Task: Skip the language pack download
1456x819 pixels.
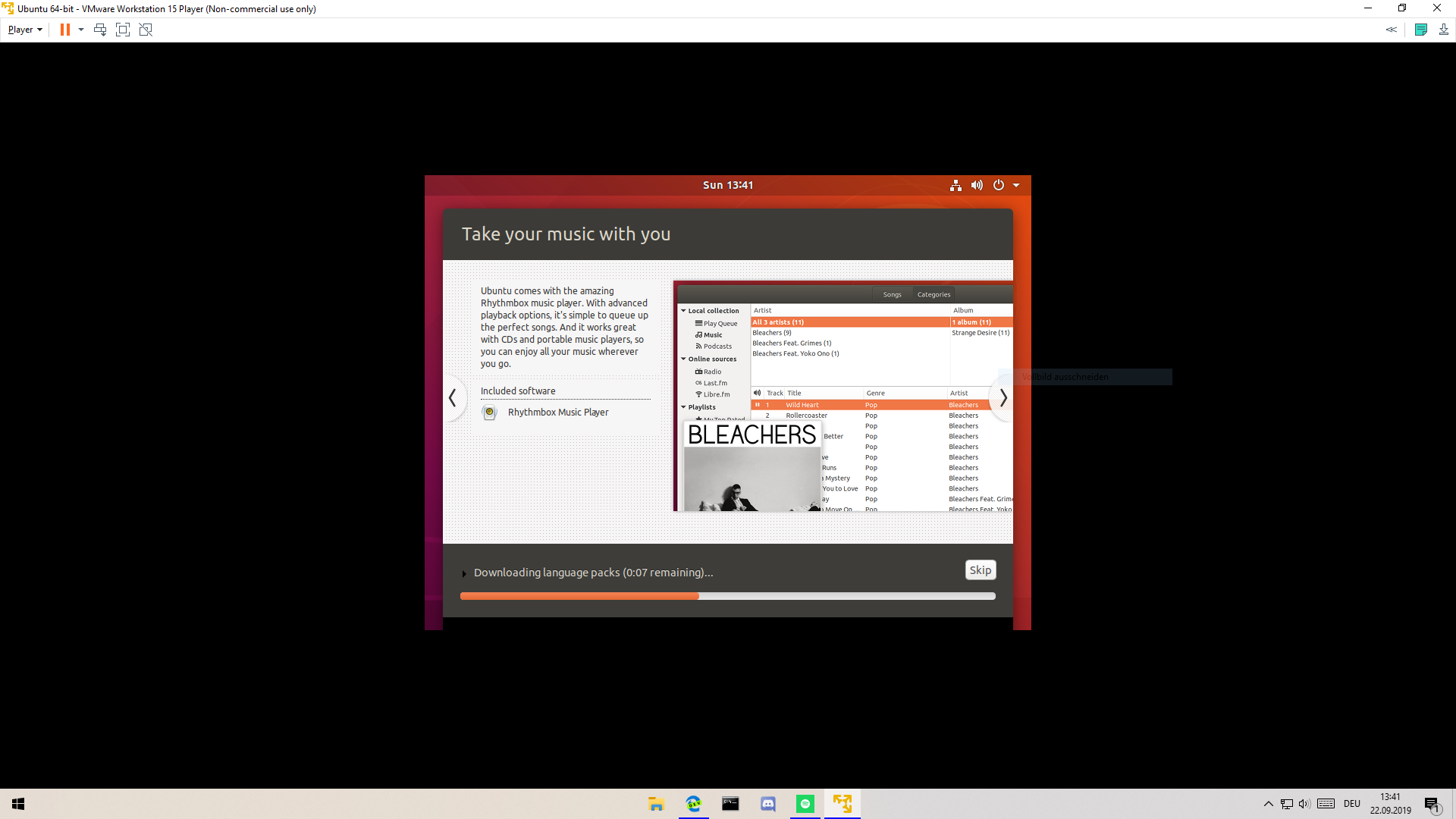Action: pyautogui.click(x=980, y=570)
